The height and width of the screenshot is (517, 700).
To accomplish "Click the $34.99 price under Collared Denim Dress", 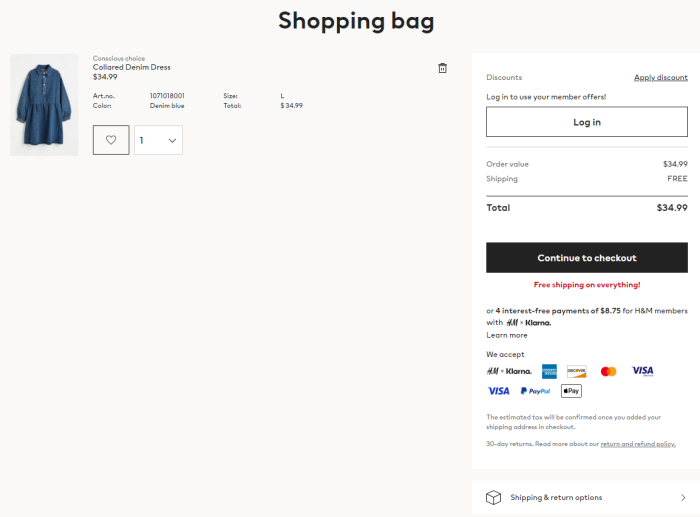I will 105,77.
